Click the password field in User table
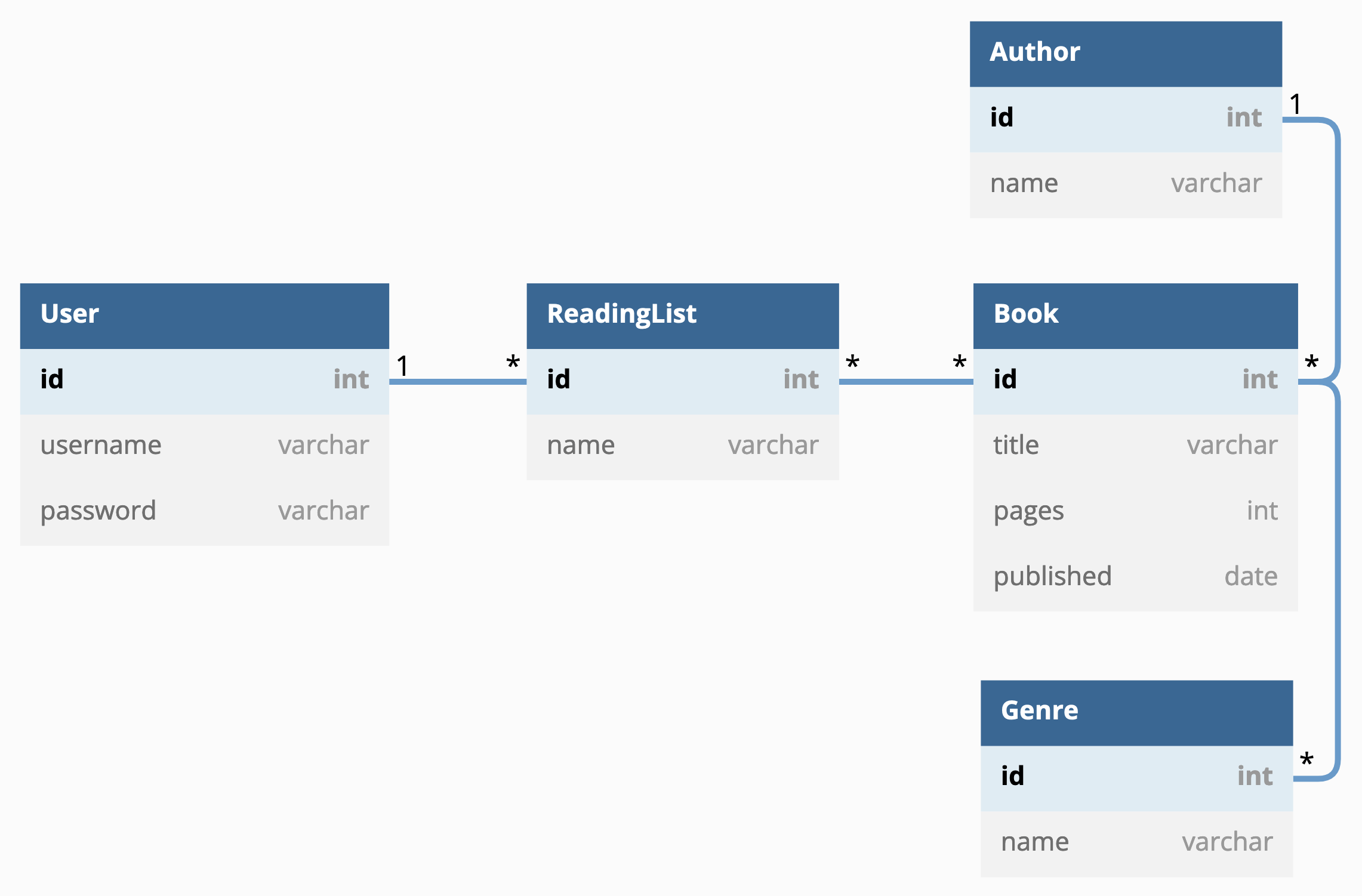 tap(204, 511)
